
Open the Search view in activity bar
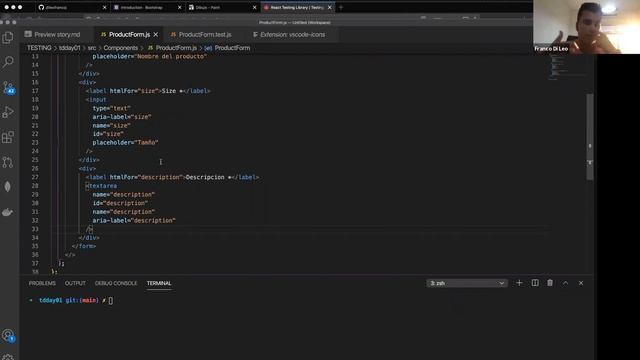(x=8, y=62)
